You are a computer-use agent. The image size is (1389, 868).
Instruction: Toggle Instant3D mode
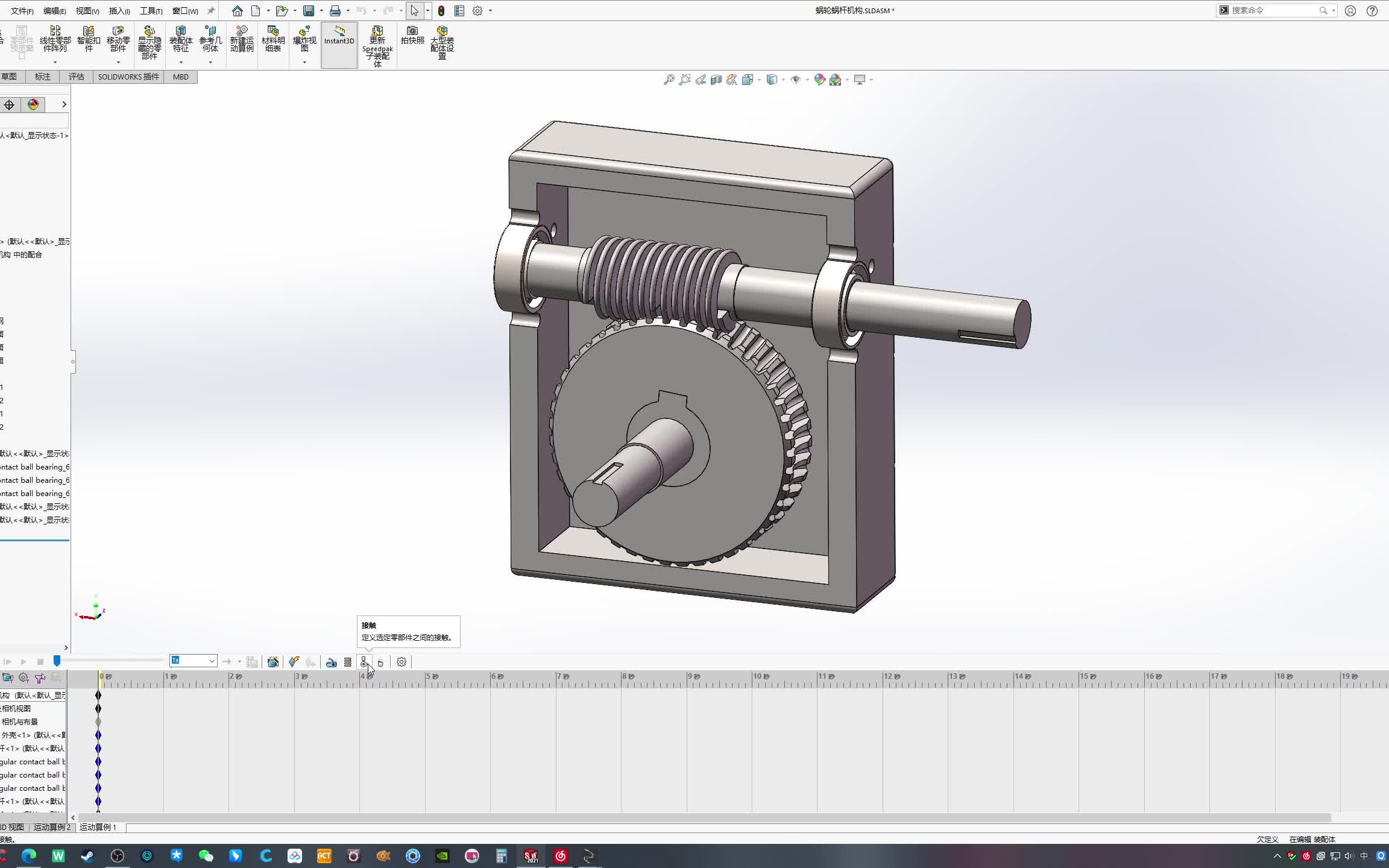[x=339, y=36]
